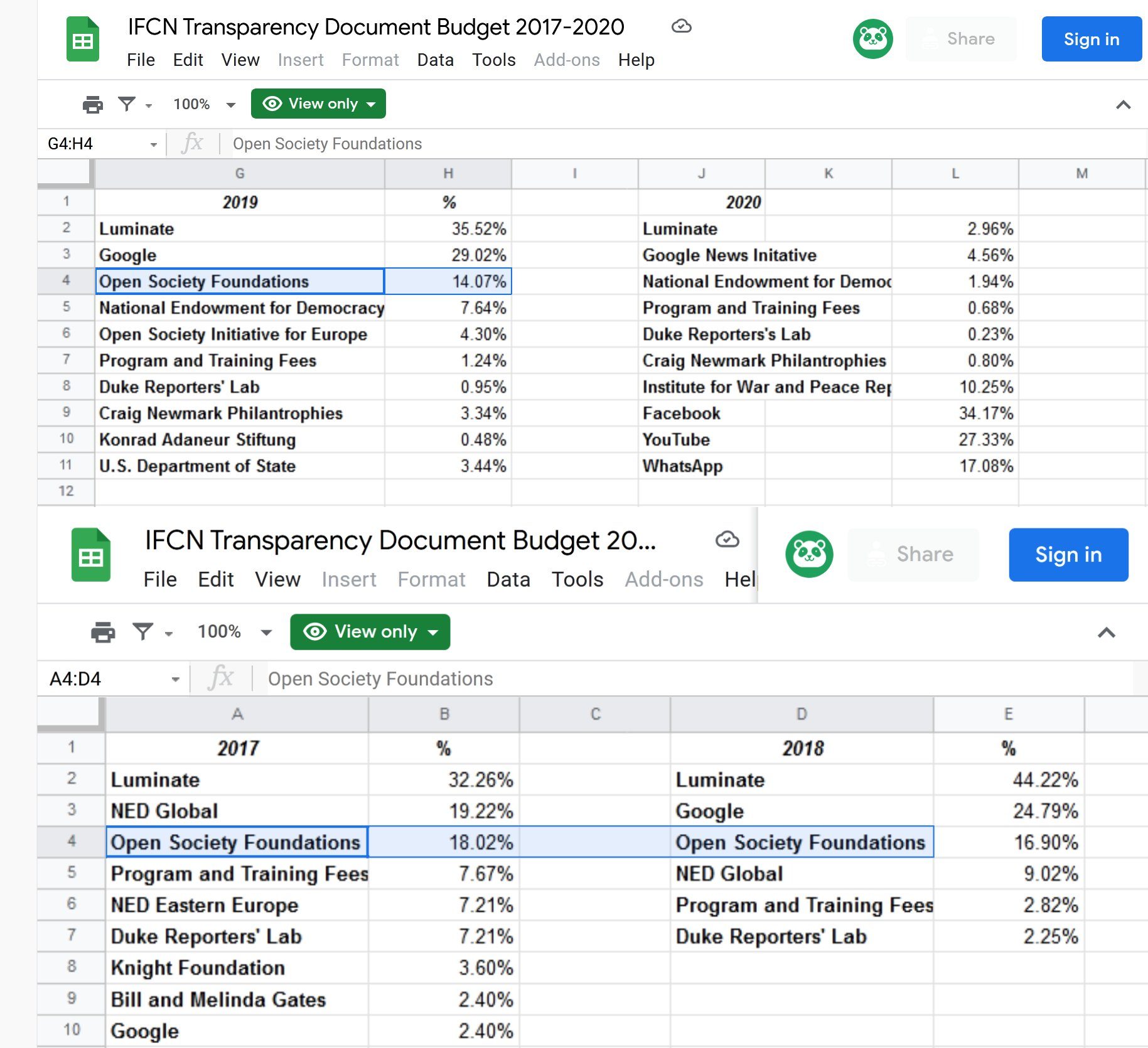Select column H header in upper sheet
The height and width of the screenshot is (1048, 1148).
pos(448,174)
